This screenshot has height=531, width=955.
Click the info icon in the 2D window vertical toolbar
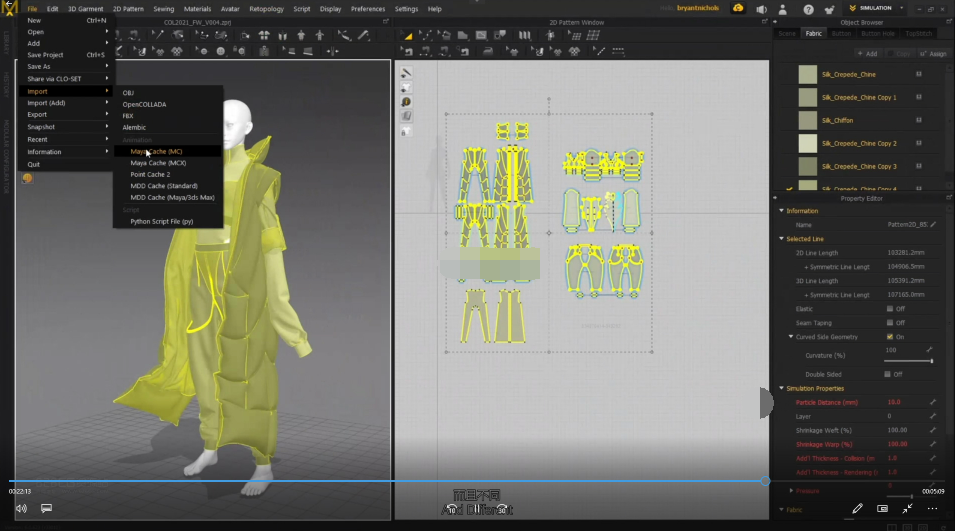(x=406, y=102)
